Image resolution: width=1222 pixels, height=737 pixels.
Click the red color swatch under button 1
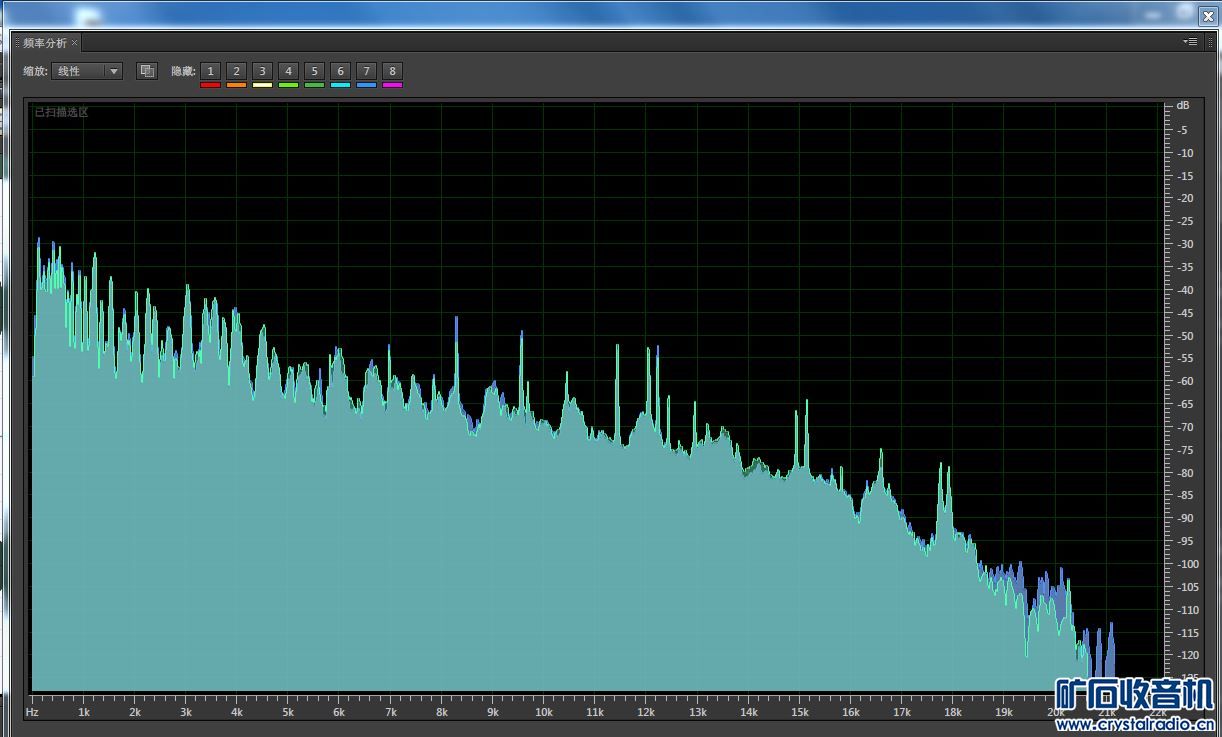coord(210,85)
